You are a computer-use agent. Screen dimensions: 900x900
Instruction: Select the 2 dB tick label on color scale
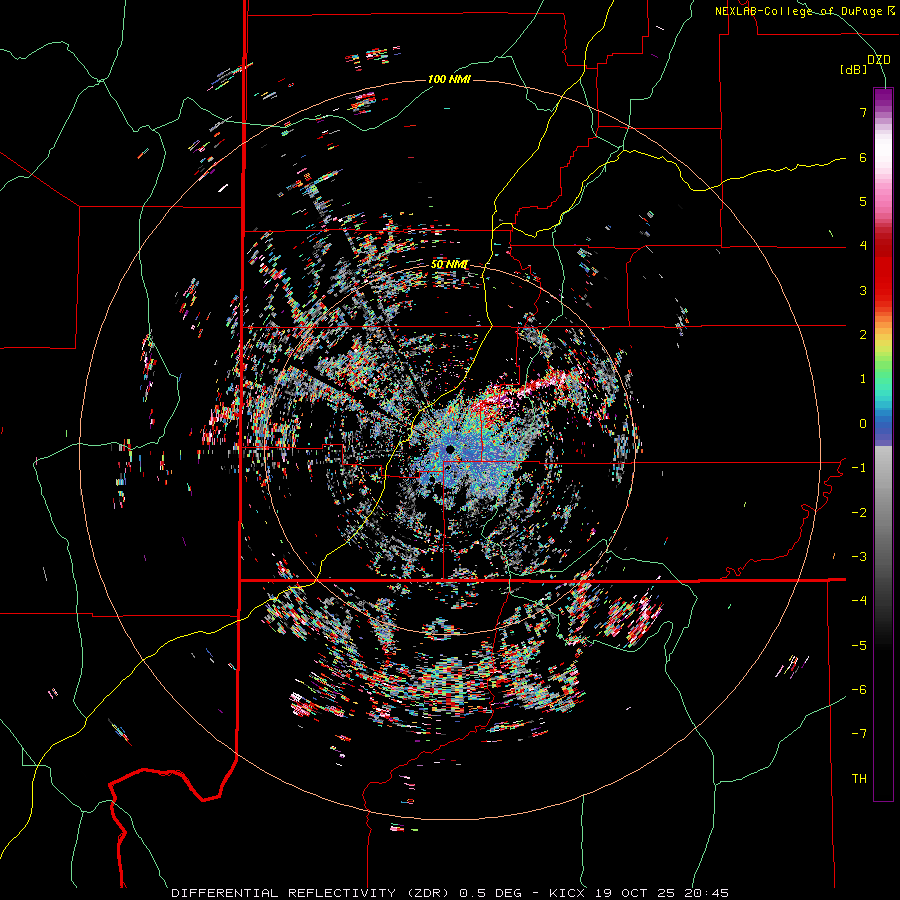863,335
